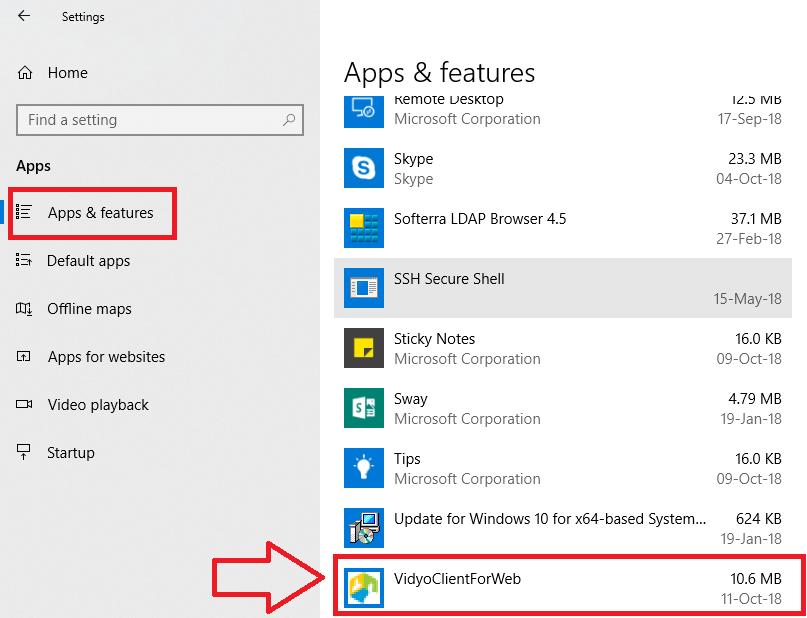Click the Windows 10 update installer icon
This screenshot has width=807, height=618.
point(364,528)
